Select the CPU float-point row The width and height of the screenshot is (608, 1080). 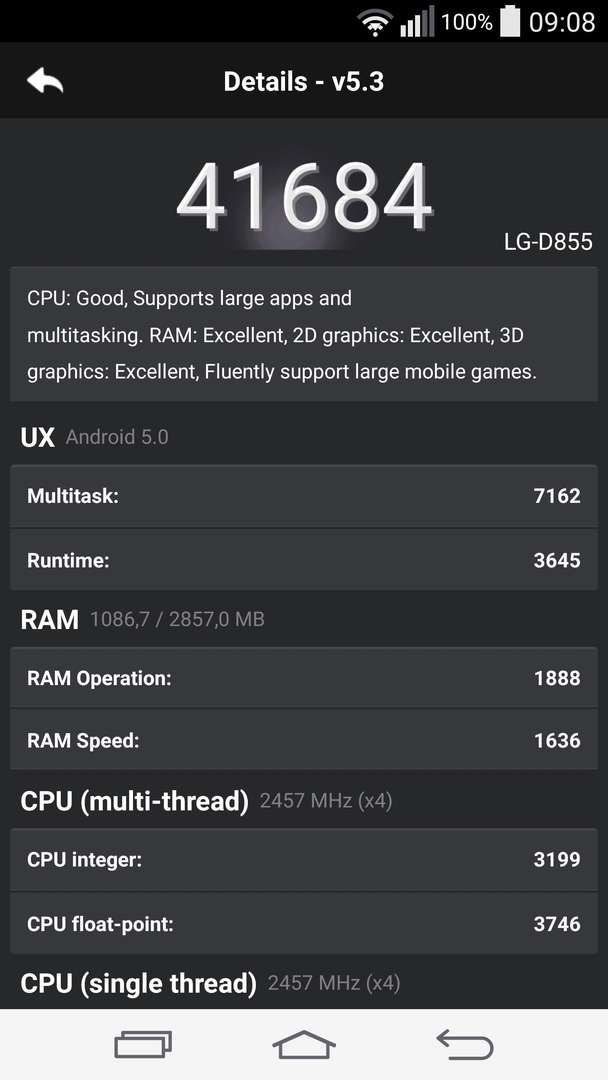click(304, 923)
